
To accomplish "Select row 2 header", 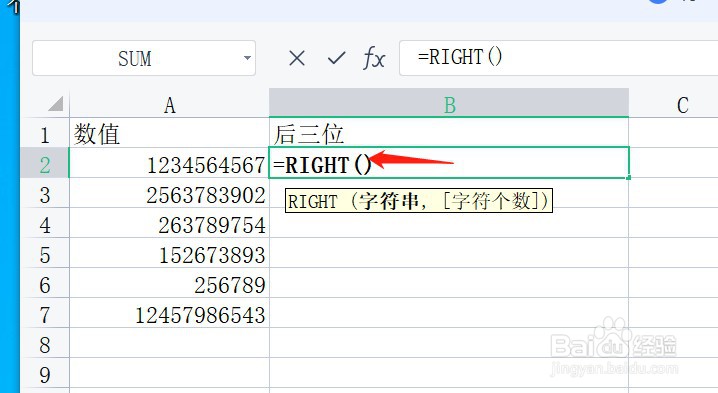I will 45,163.
